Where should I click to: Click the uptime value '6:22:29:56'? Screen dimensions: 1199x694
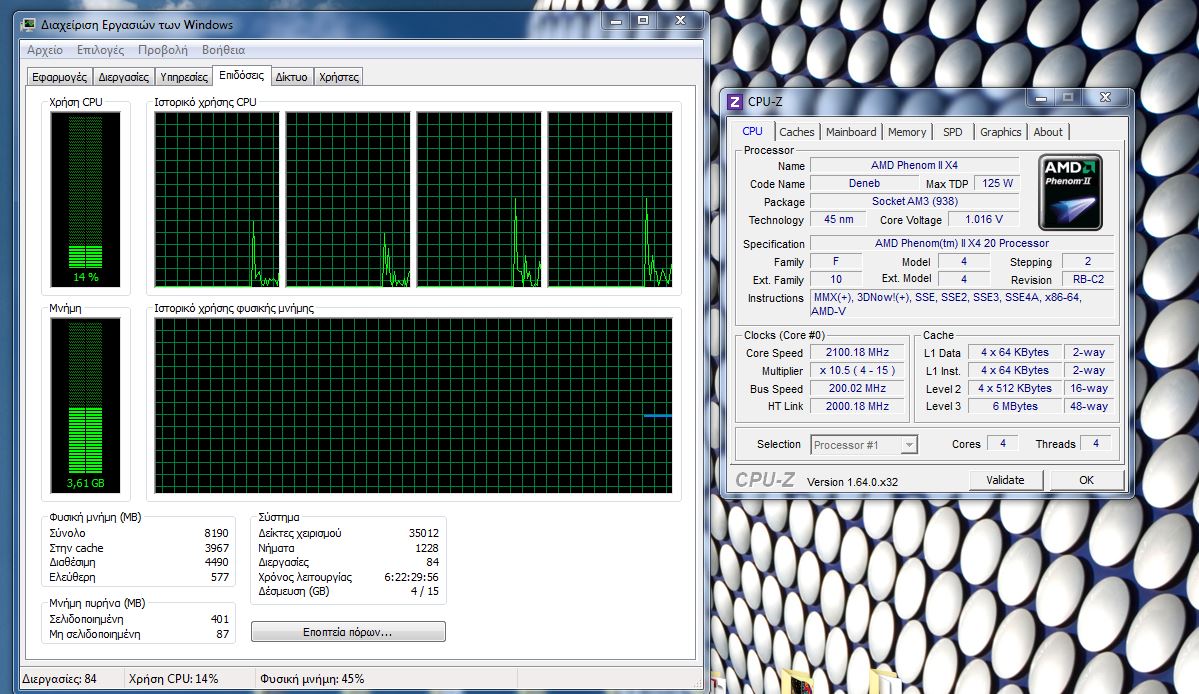click(411, 577)
